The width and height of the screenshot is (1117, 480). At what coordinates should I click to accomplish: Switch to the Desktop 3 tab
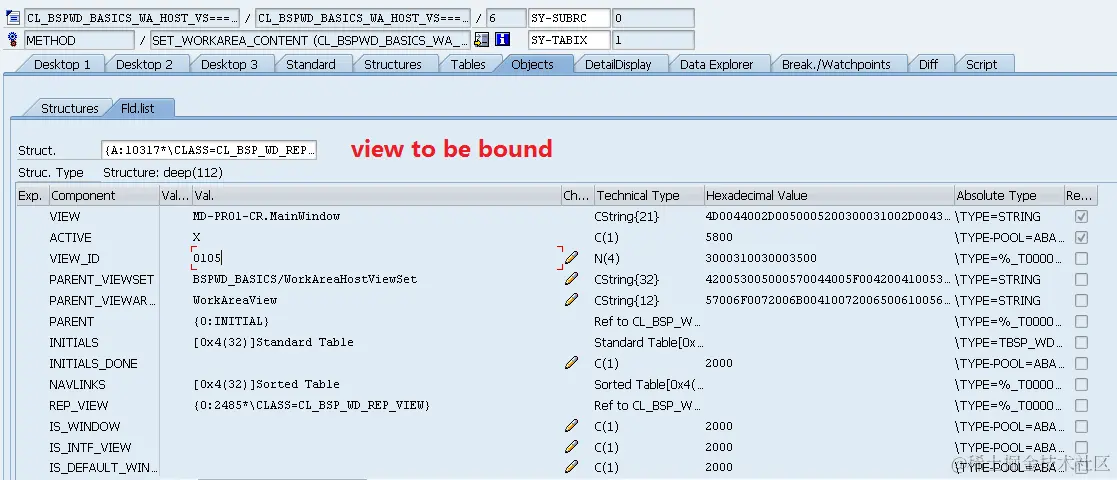(229, 64)
